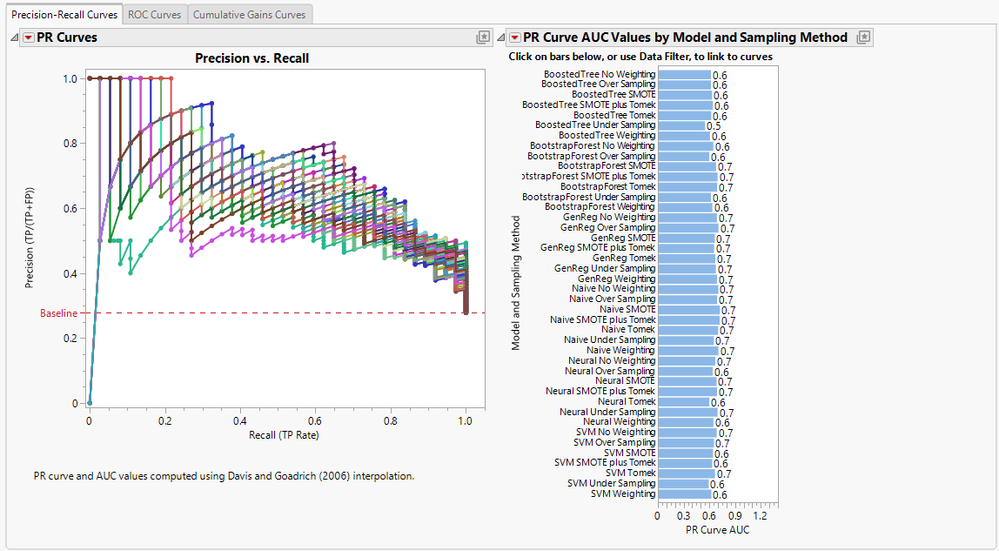Click the Precision vs. Recall chart title

click(252, 59)
